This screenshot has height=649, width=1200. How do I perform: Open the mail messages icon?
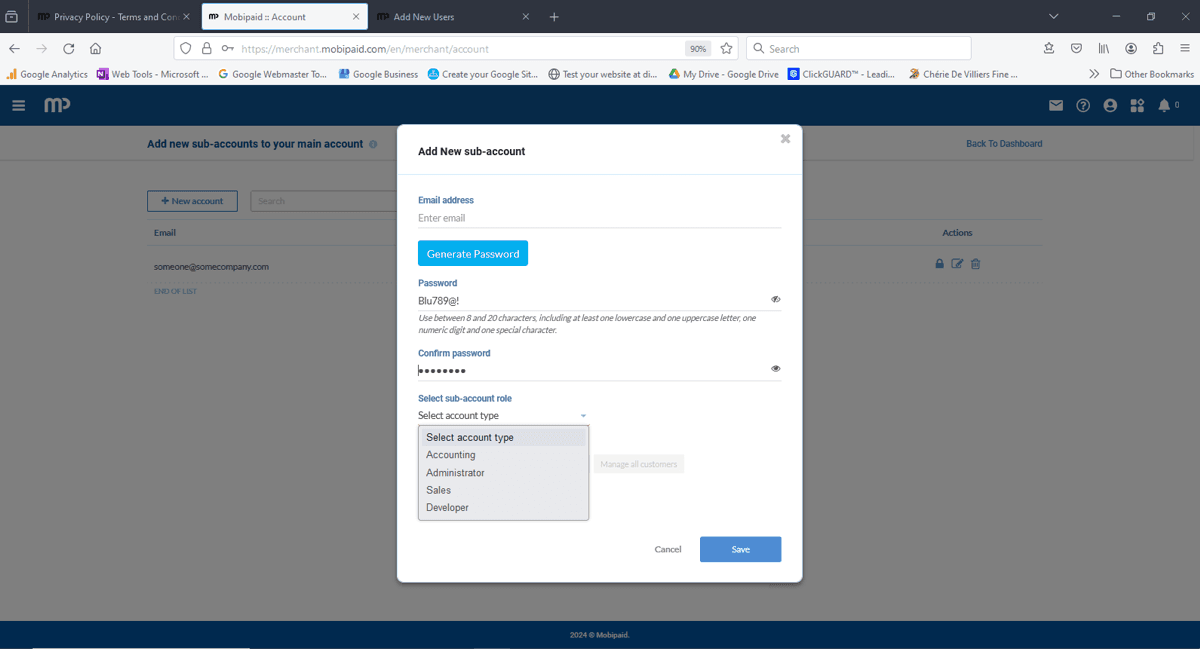pos(1055,105)
